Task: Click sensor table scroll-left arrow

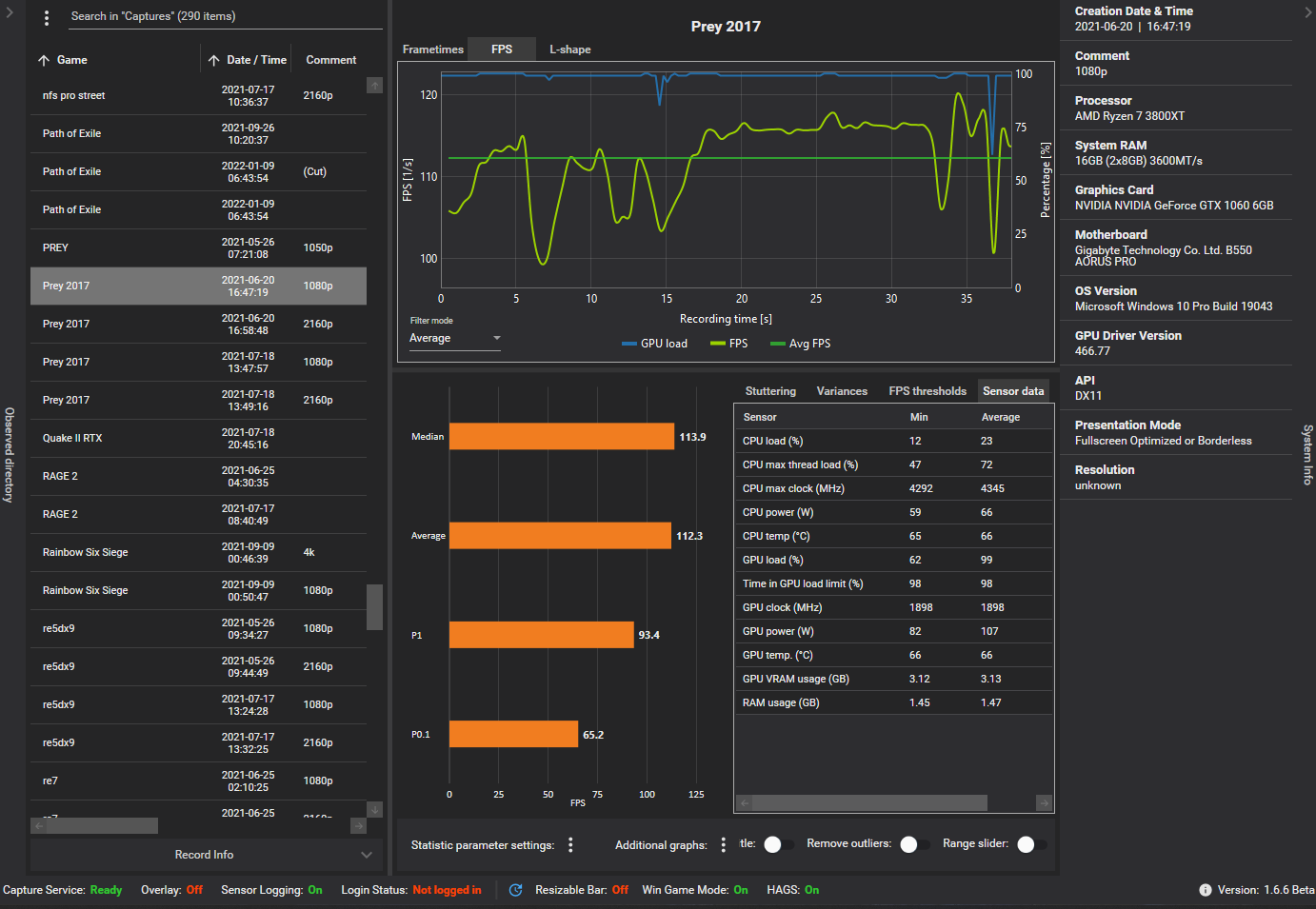Action: coord(745,803)
